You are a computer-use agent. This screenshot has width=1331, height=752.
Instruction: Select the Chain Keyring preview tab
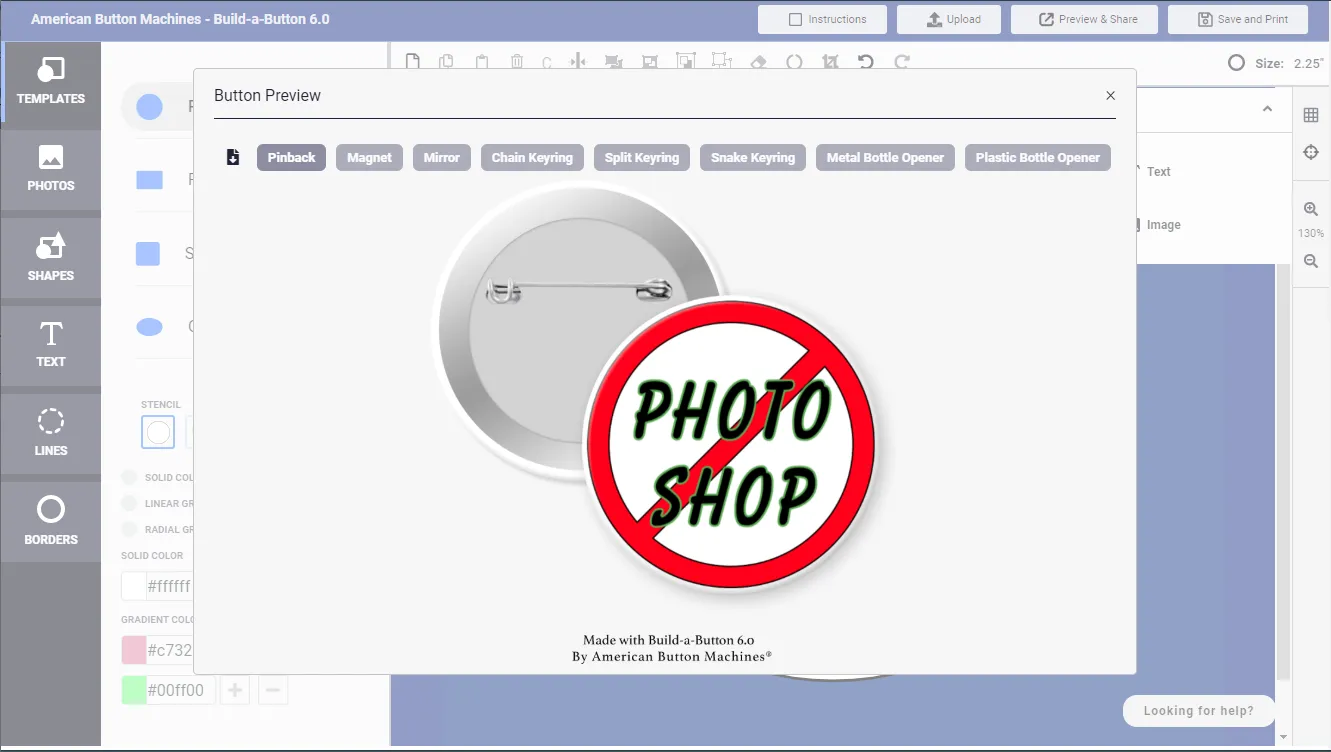(x=532, y=158)
